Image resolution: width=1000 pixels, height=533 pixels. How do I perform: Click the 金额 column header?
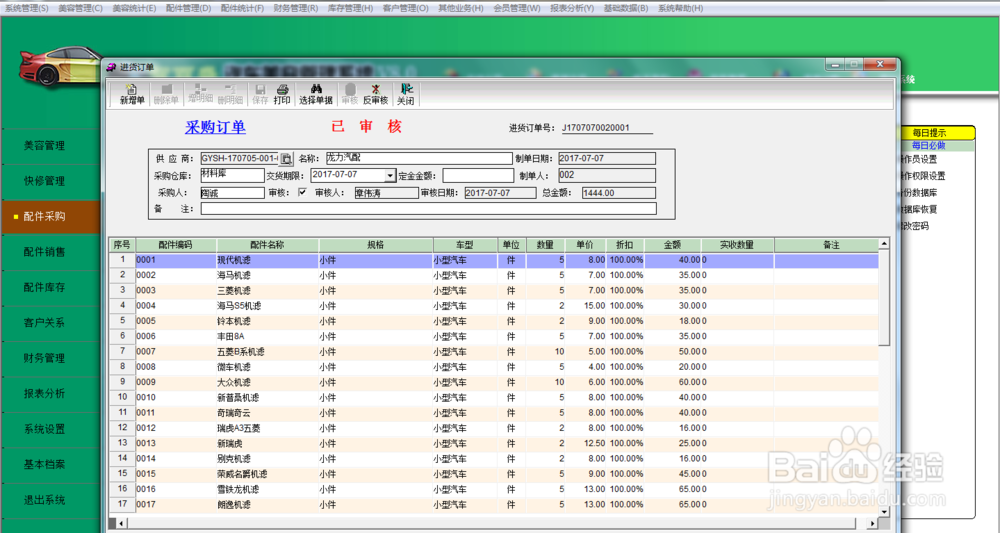coord(673,245)
